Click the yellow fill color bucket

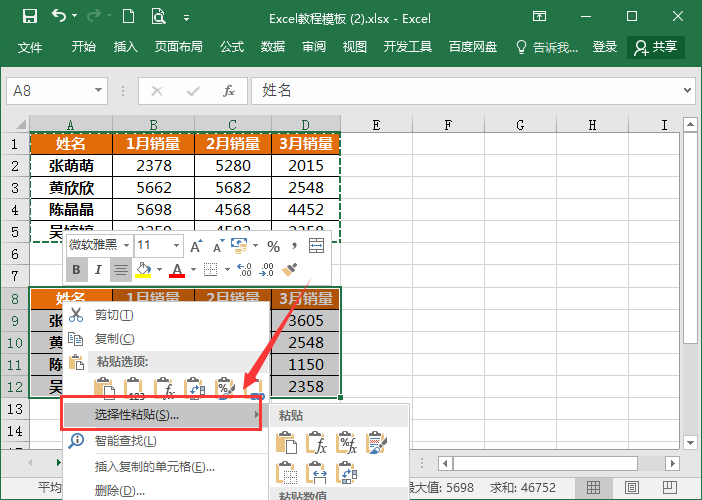143,269
